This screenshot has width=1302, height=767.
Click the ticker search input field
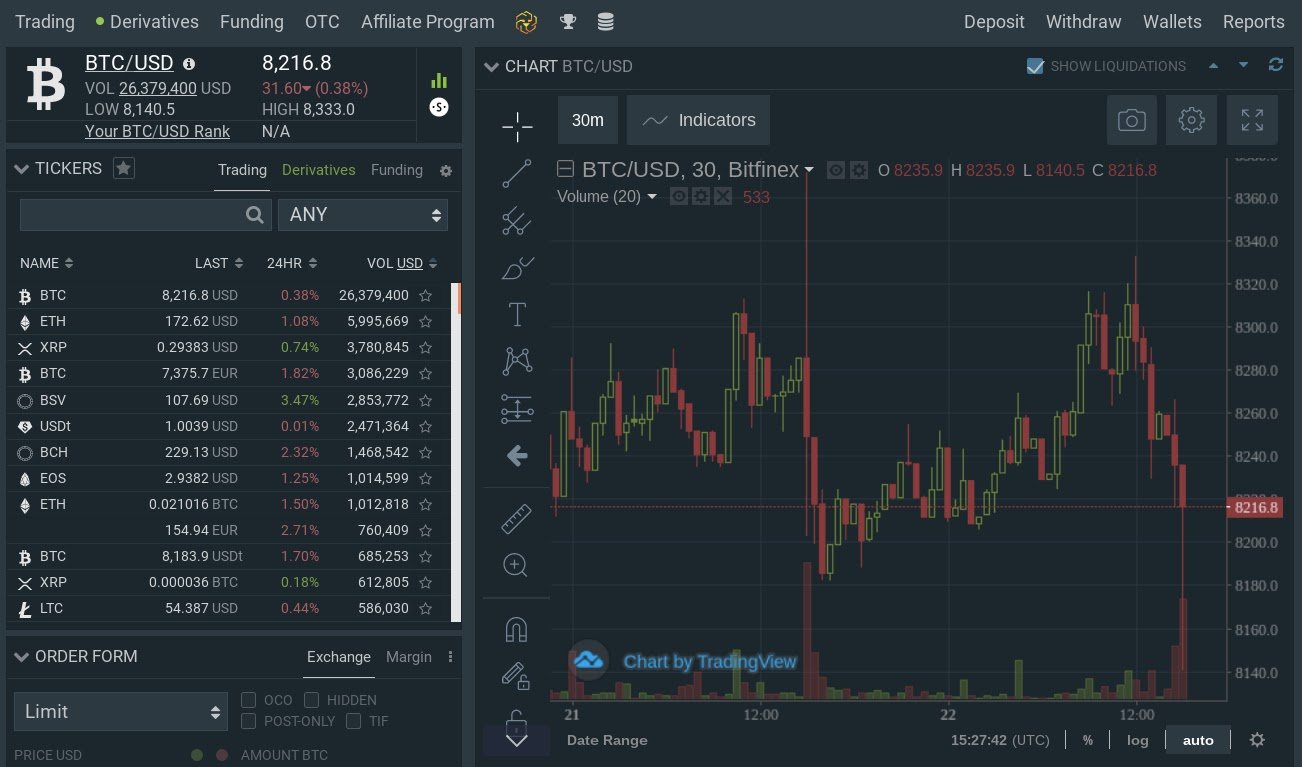145,215
